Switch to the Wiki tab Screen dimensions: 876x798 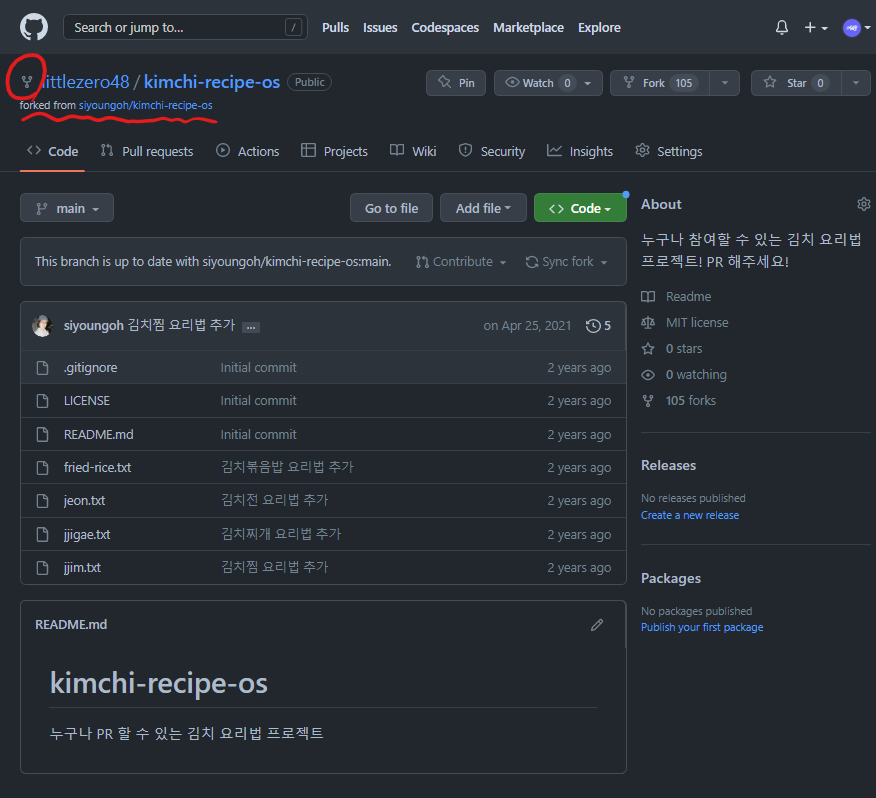coord(413,151)
